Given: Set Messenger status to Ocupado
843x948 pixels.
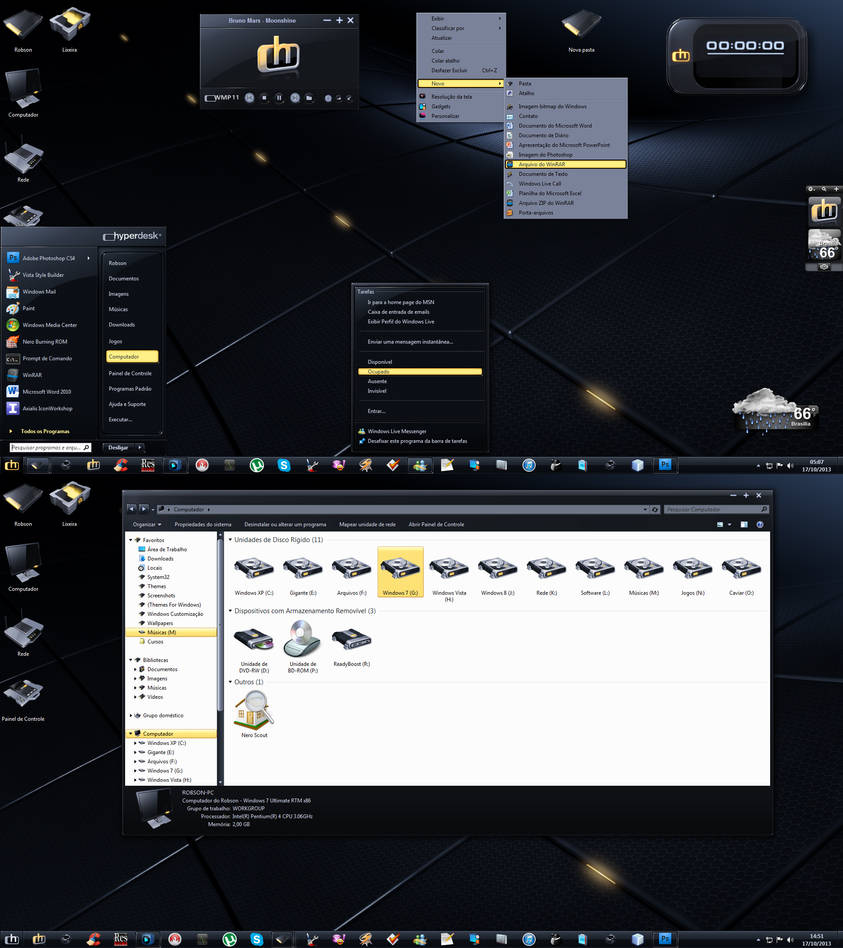Looking at the screenshot, I should 420,372.
